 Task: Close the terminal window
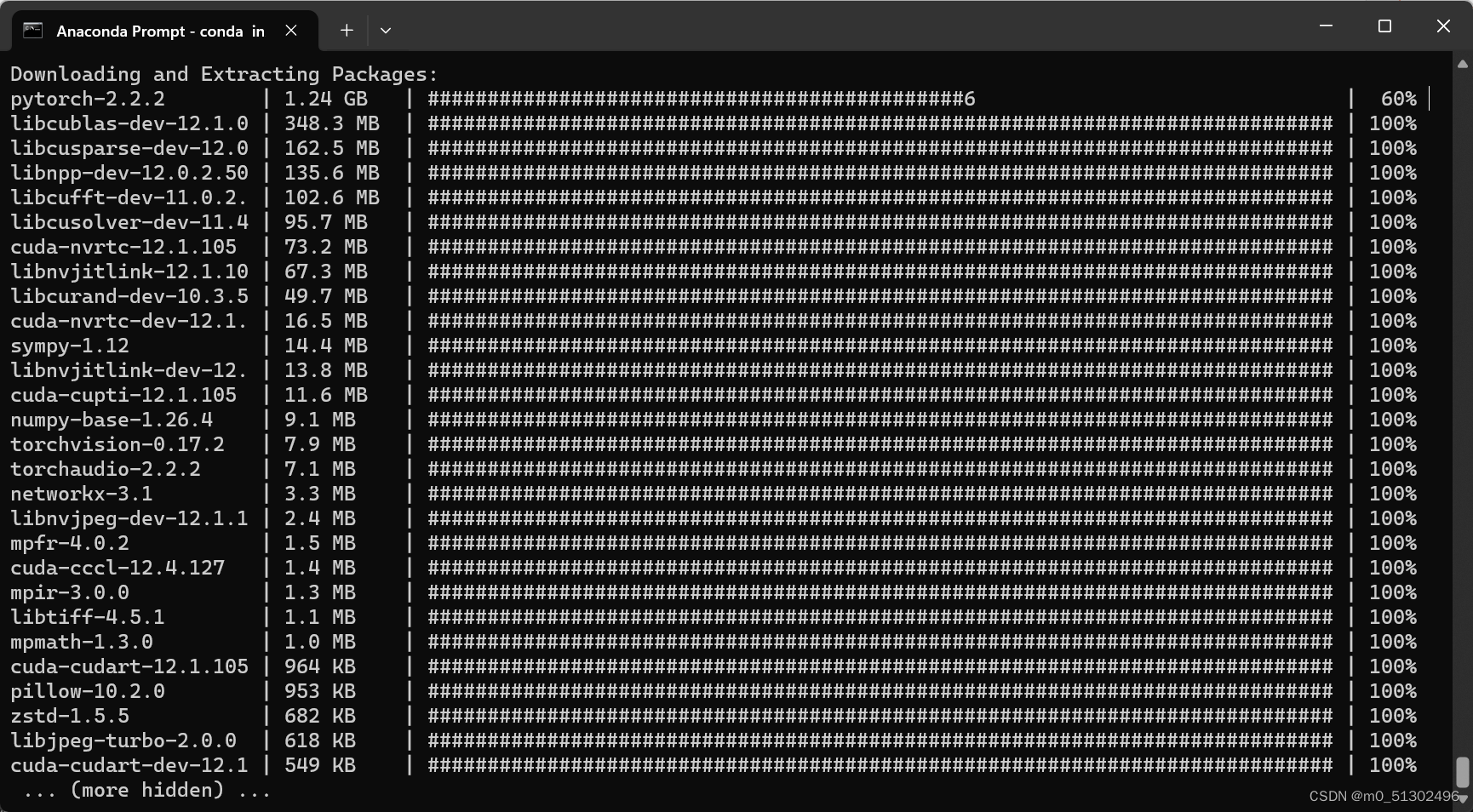pyautogui.click(x=1443, y=26)
